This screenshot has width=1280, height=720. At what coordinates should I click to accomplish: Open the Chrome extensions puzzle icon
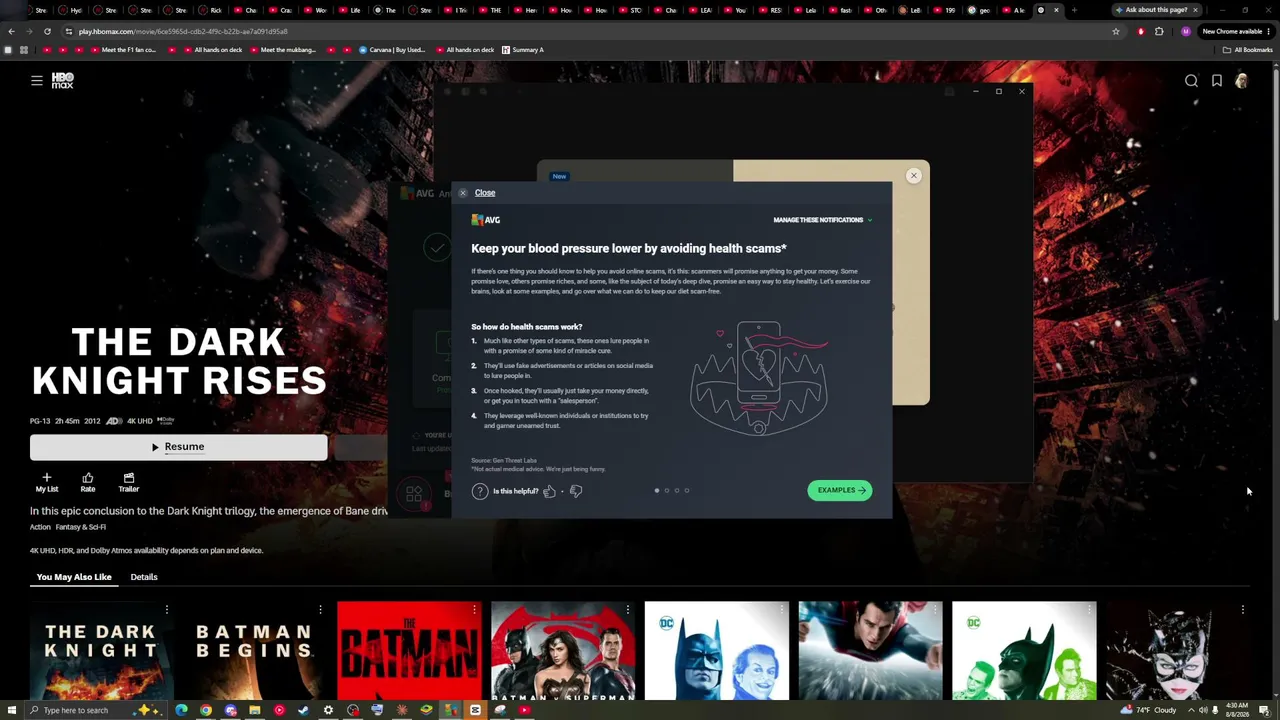[x=1159, y=31]
